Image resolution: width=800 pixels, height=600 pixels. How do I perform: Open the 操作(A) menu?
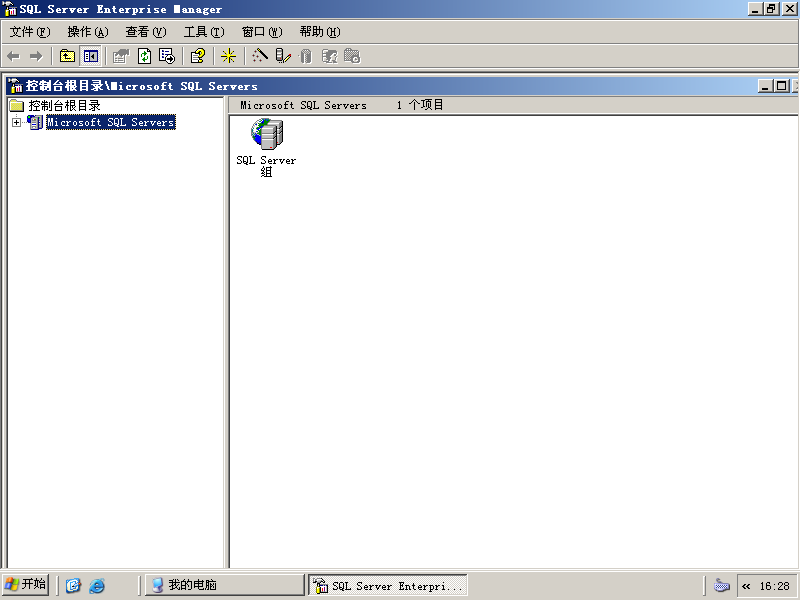88,32
